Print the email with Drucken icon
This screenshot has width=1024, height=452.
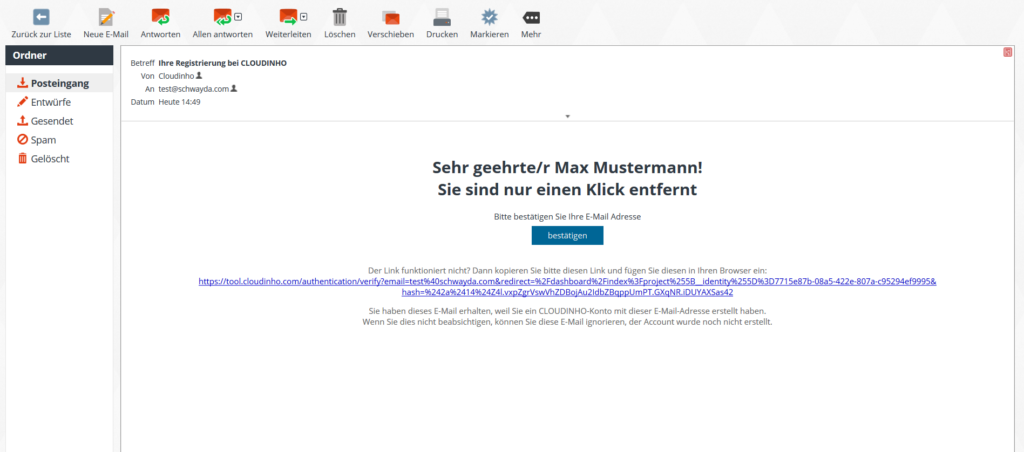click(x=442, y=17)
